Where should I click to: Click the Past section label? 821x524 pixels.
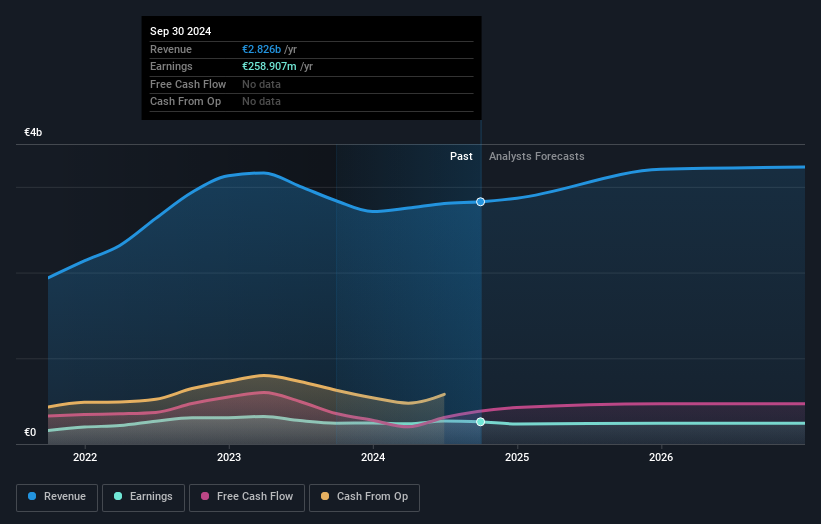click(461, 156)
